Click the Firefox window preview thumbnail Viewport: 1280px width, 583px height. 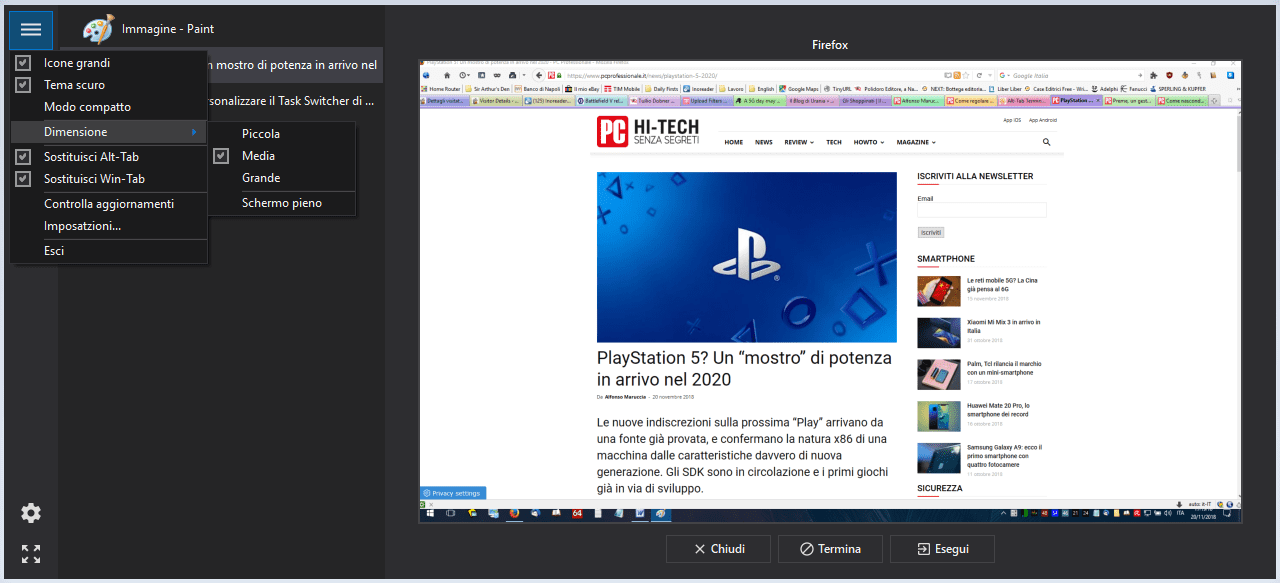[829, 291]
